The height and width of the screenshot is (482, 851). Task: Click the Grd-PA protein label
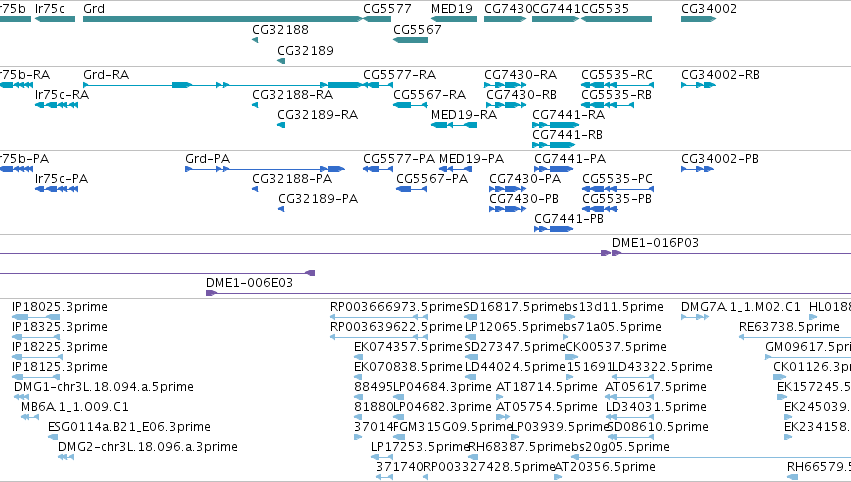[207, 158]
